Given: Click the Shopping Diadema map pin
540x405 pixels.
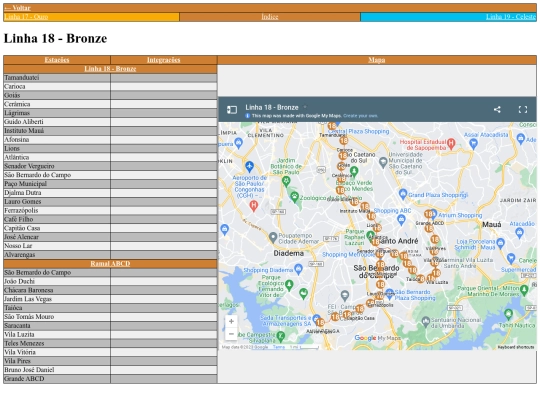Looking at the screenshot, I should [x=299, y=268].
